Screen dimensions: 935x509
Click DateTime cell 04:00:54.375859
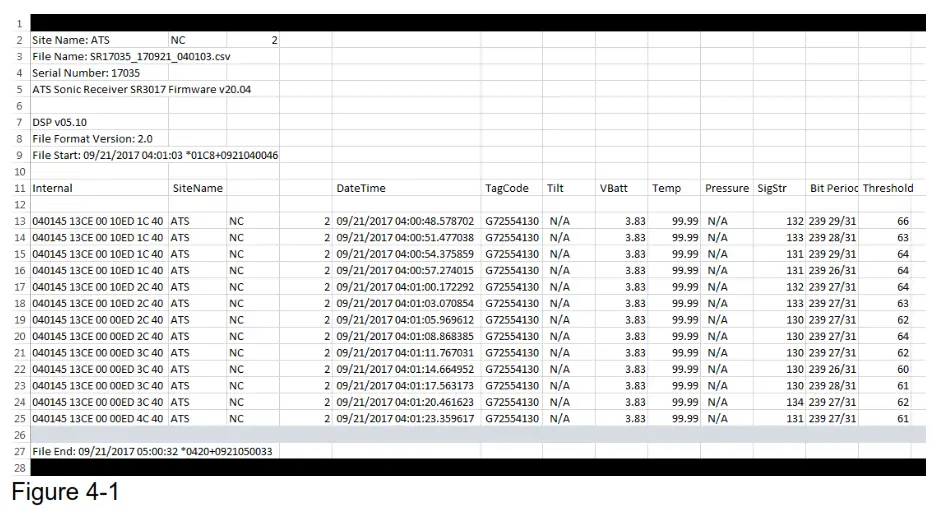point(407,254)
